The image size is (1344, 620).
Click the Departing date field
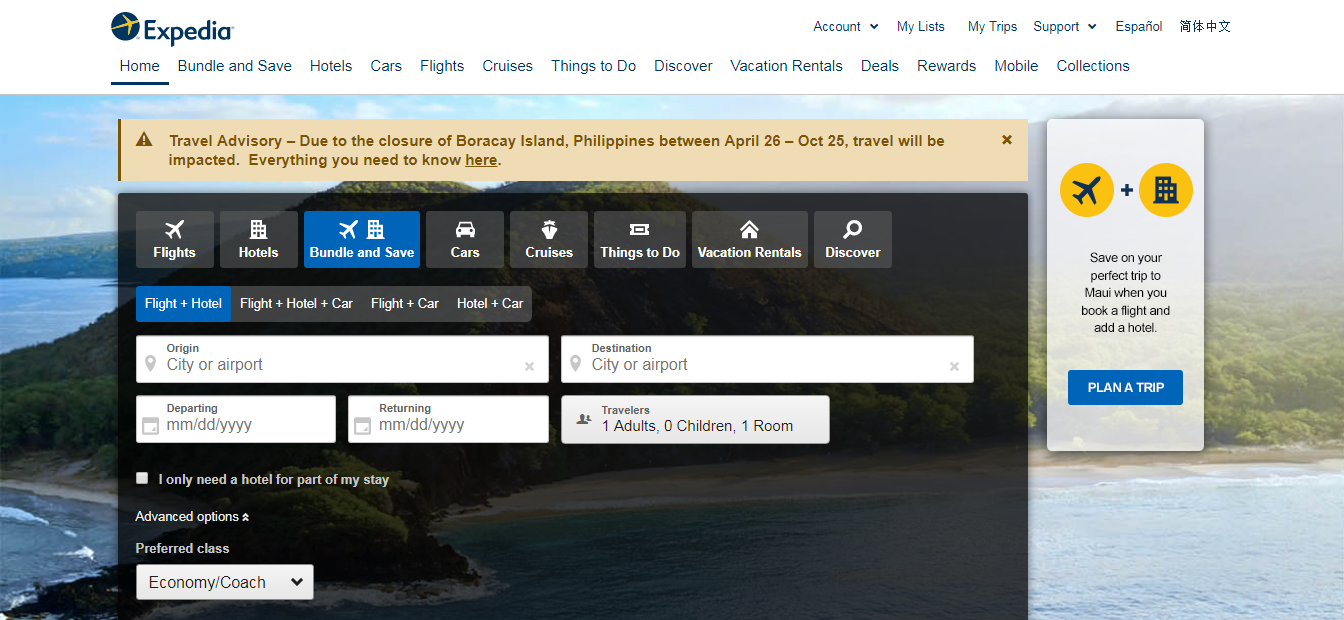[236, 419]
